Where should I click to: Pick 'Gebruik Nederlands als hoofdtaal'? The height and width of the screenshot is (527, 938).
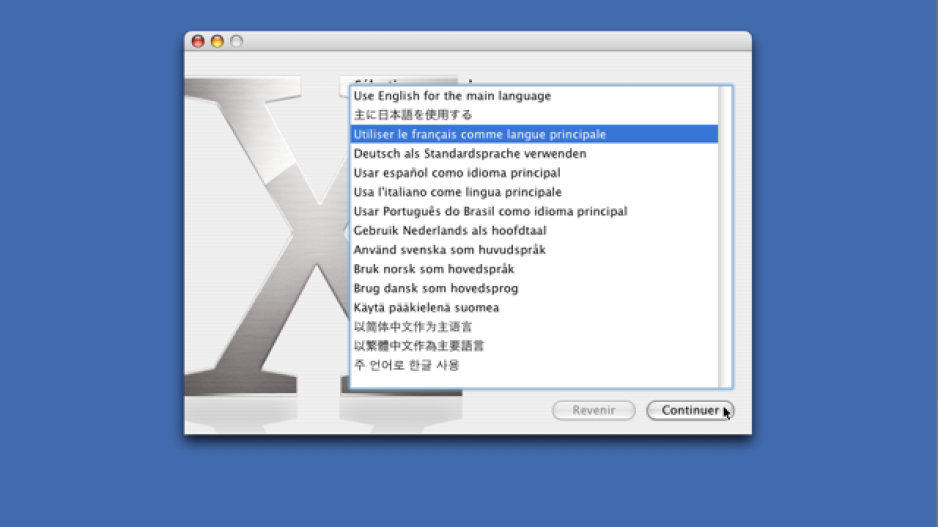coord(534,230)
